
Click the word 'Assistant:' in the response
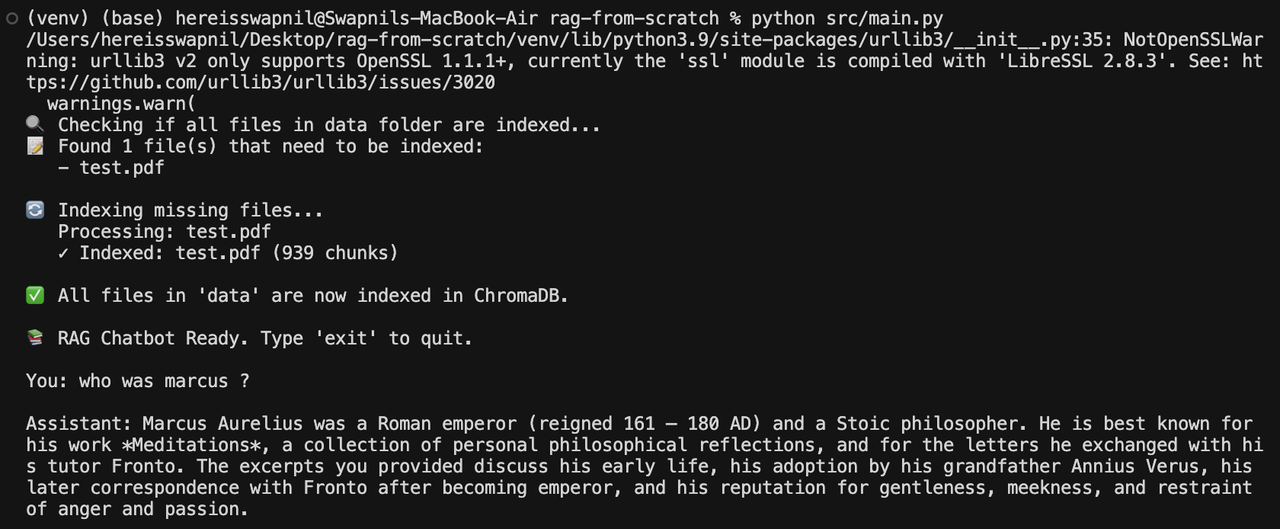pyautogui.click(x=79, y=424)
